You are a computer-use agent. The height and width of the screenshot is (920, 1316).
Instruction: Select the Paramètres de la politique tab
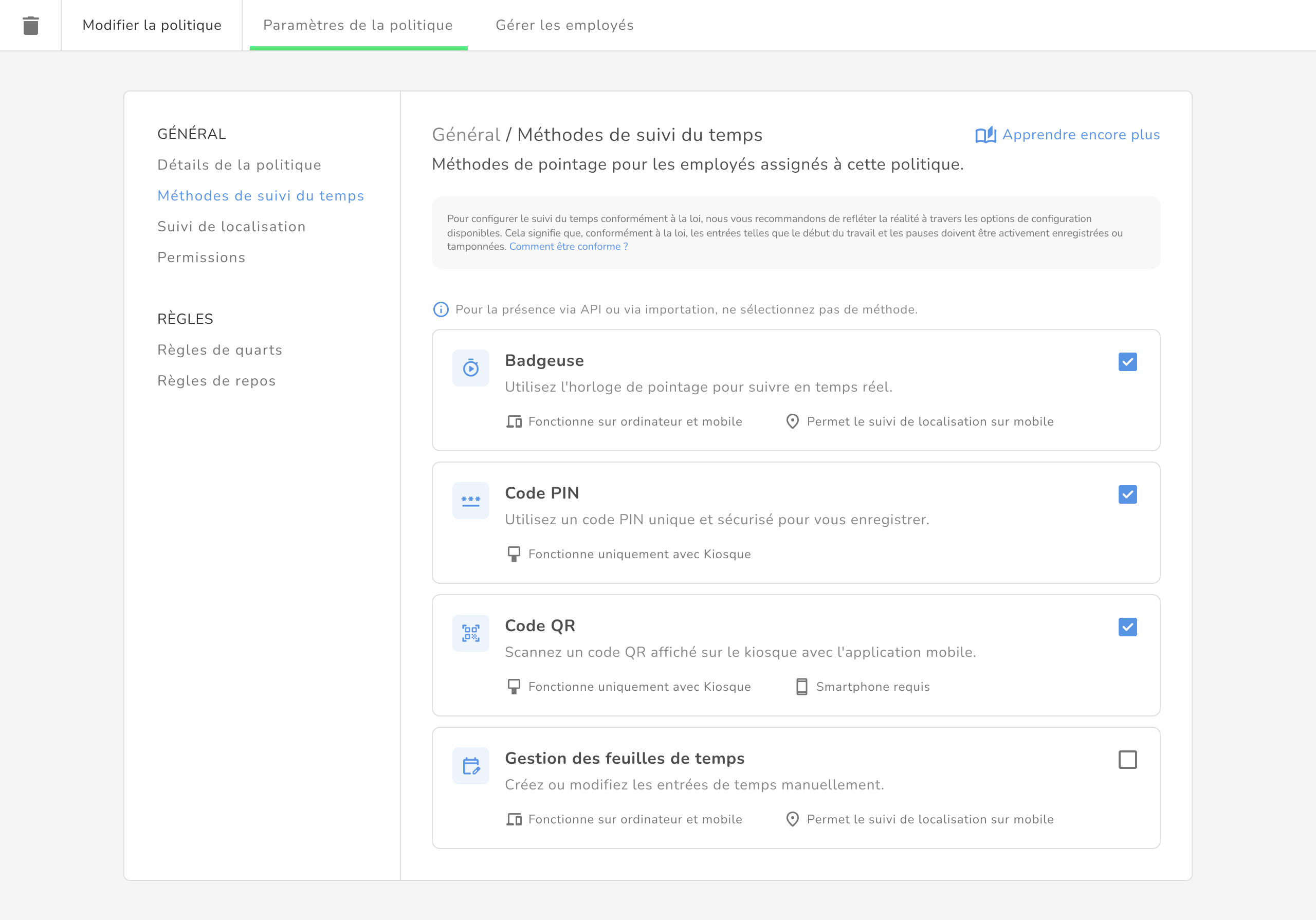358,25
